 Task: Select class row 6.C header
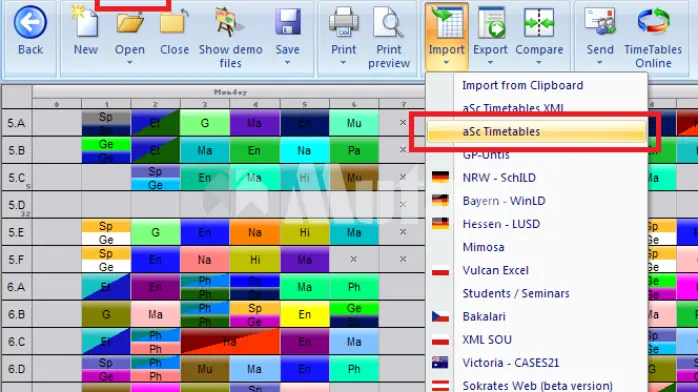coord(16,342)
